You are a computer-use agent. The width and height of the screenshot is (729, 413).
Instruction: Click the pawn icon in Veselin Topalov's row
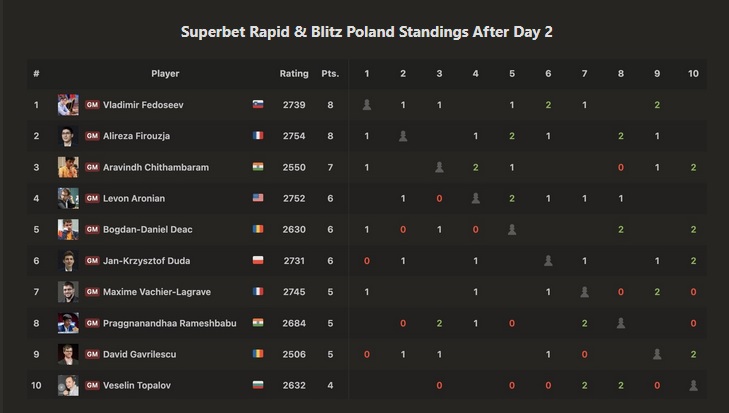[x=693, y=385]
